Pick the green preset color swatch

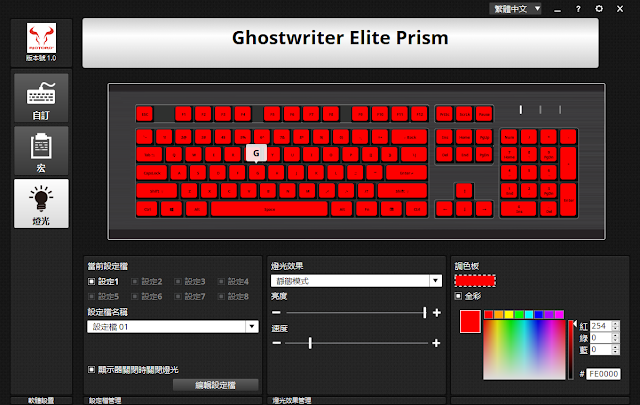pyautogui.click(x=519, y=314)
